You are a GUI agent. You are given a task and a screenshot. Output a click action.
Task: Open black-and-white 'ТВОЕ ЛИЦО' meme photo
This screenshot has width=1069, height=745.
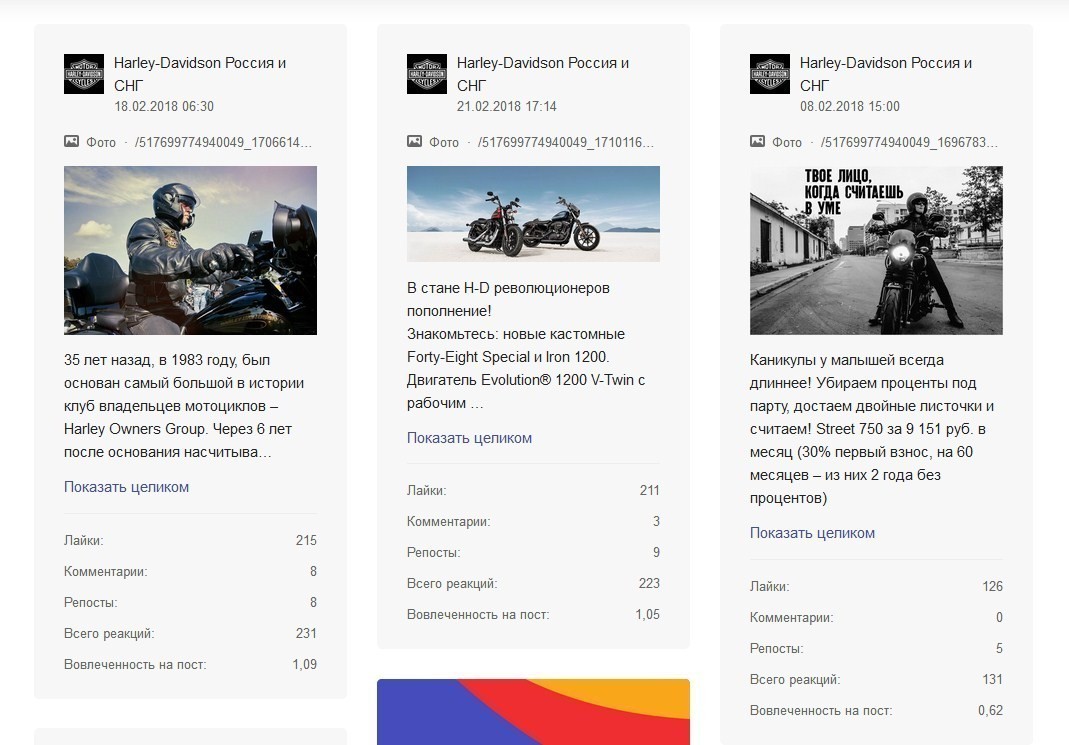click(876, 250)
